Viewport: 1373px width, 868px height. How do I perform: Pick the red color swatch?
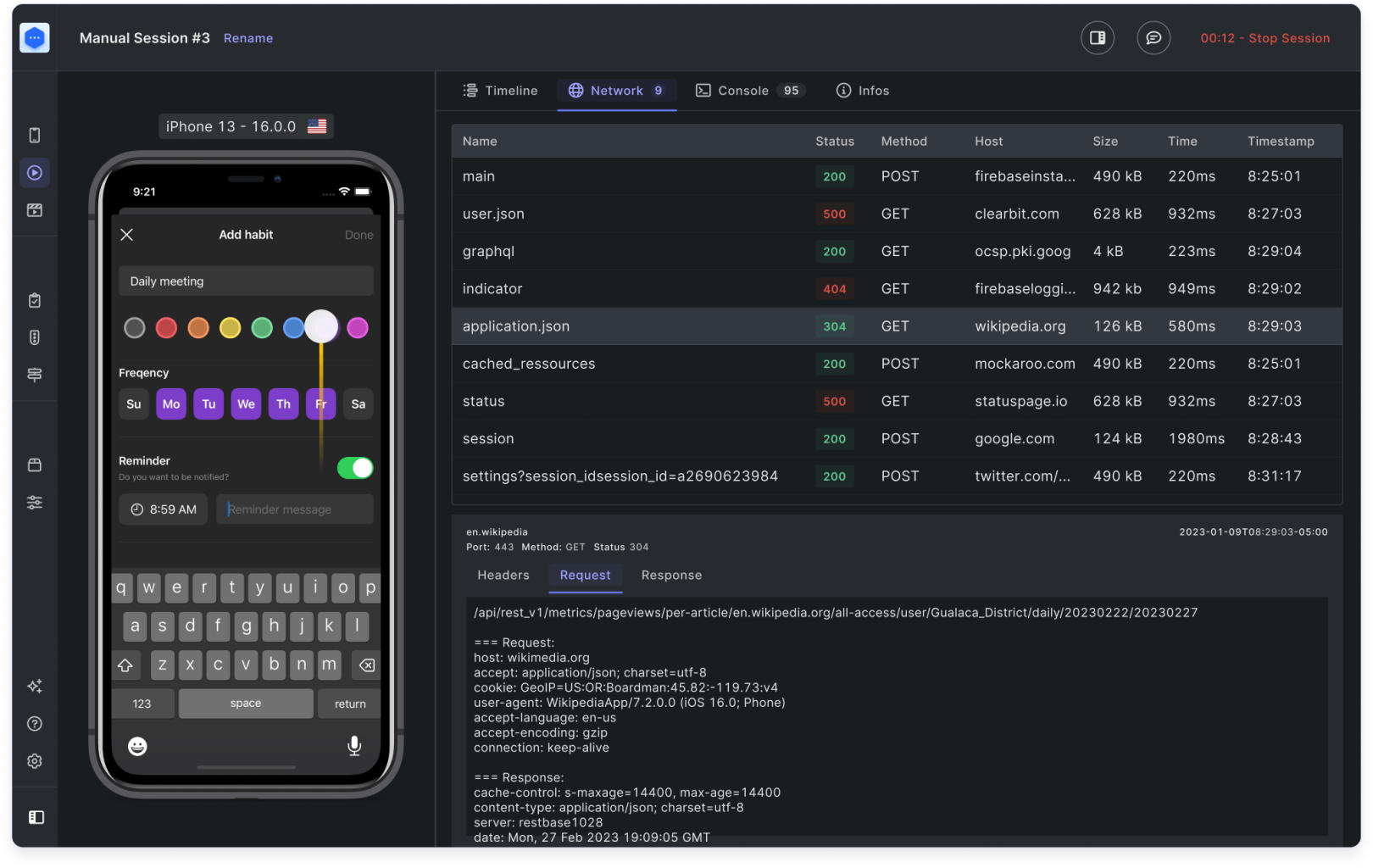coord(166,327)
